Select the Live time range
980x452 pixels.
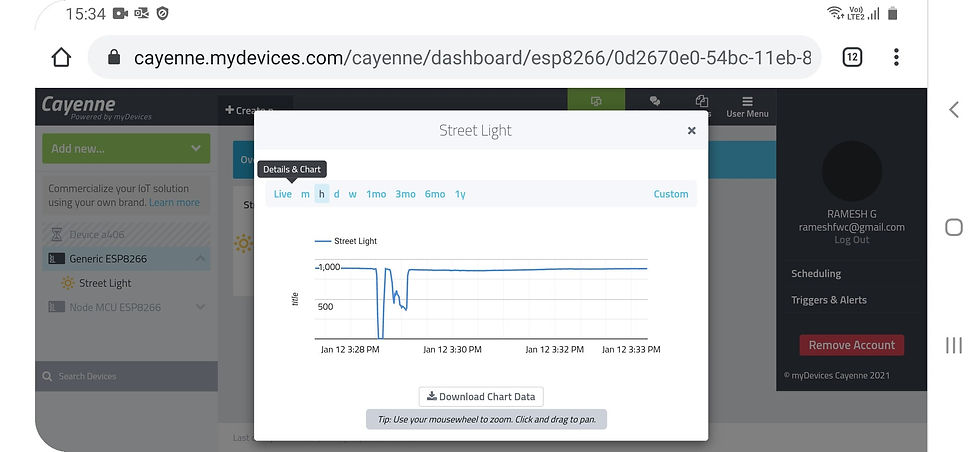282,194
